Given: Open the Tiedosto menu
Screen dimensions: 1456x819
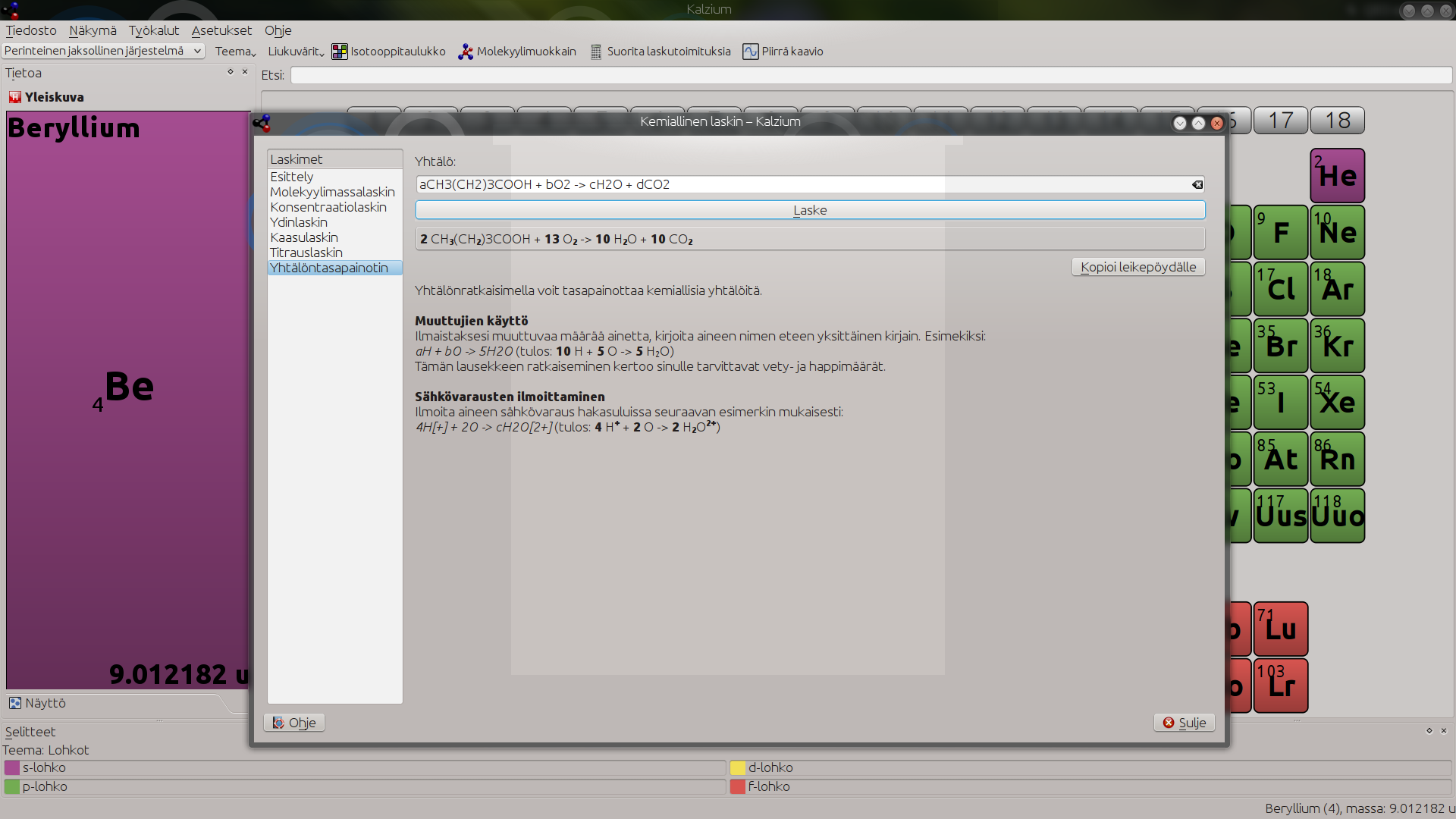Looking at the screenshot, I should point(31,30).
